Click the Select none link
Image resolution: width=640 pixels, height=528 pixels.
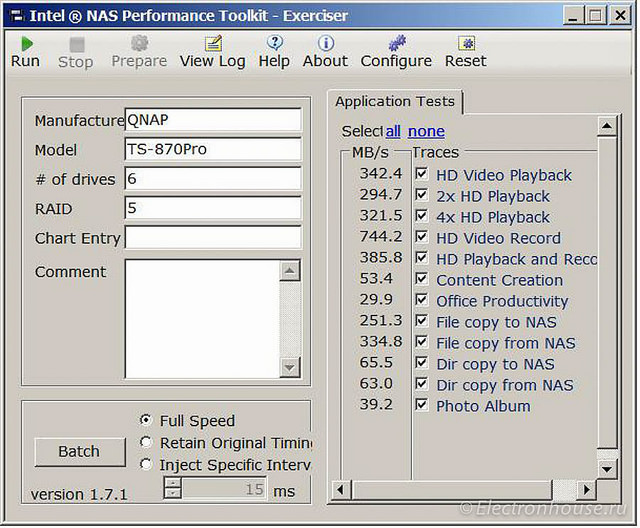click(426, 131)
